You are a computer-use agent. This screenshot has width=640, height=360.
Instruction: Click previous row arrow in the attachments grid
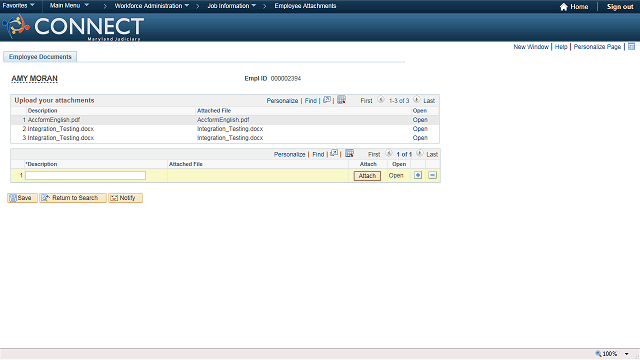tap(381, 100)
